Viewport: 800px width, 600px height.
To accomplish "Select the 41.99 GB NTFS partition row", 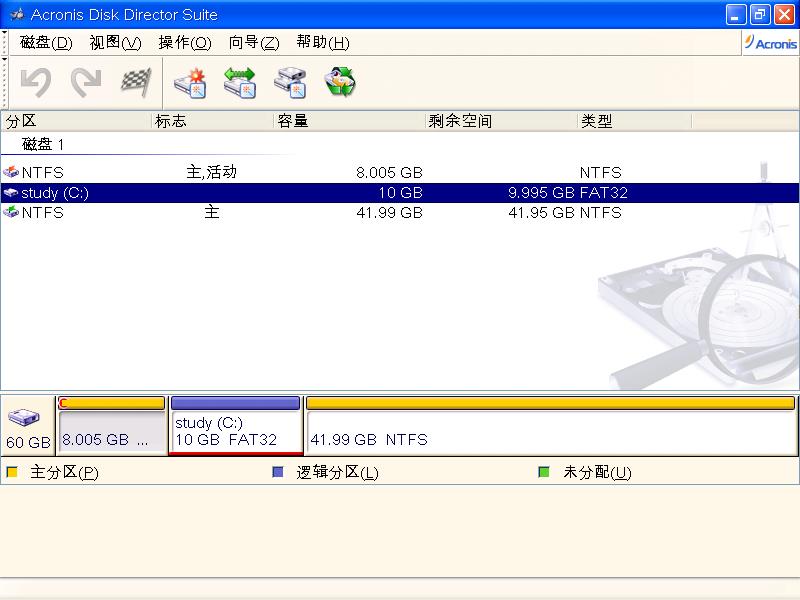I will (399, 212).
